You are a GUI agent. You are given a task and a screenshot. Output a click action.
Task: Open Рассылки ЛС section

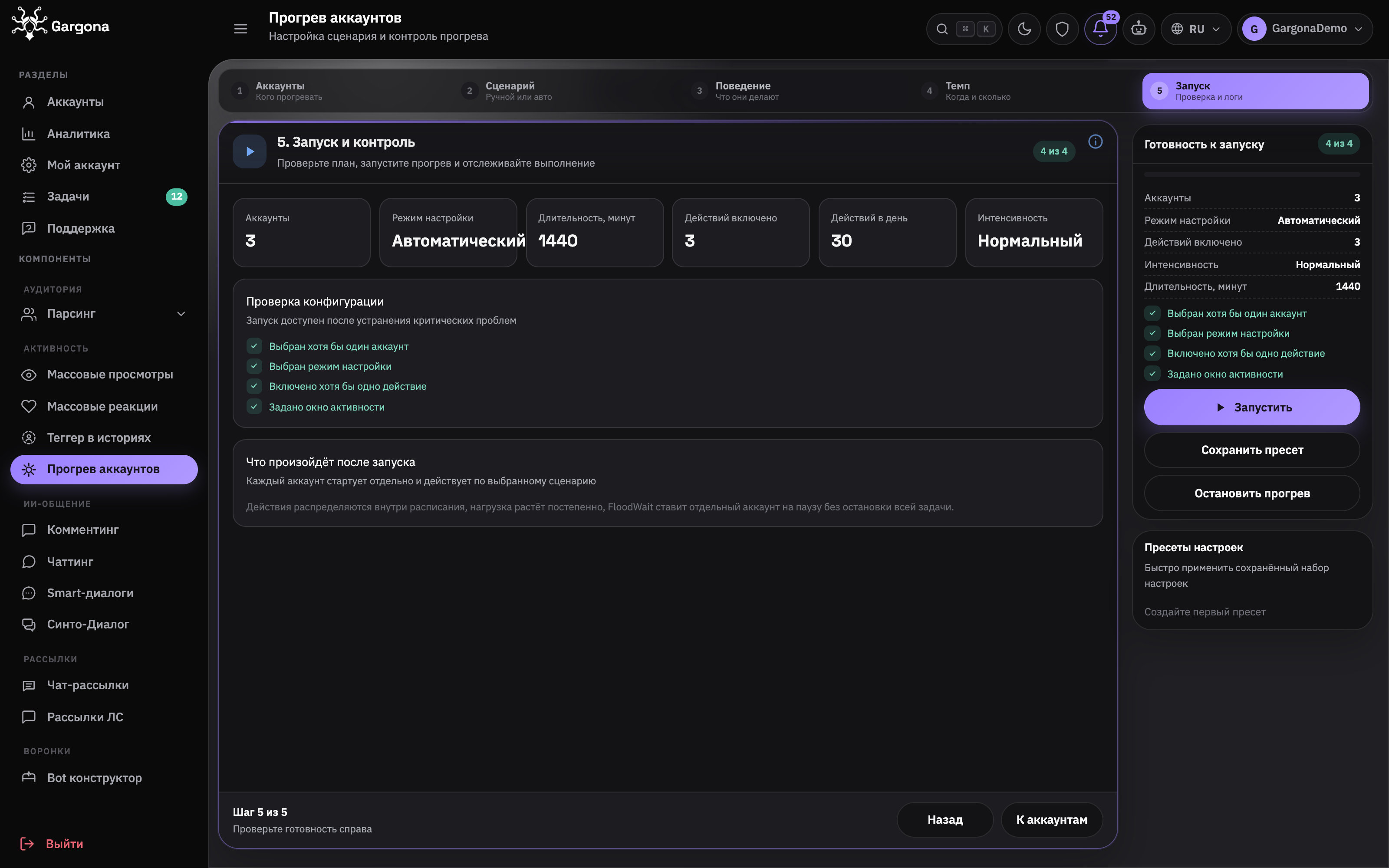104,717
